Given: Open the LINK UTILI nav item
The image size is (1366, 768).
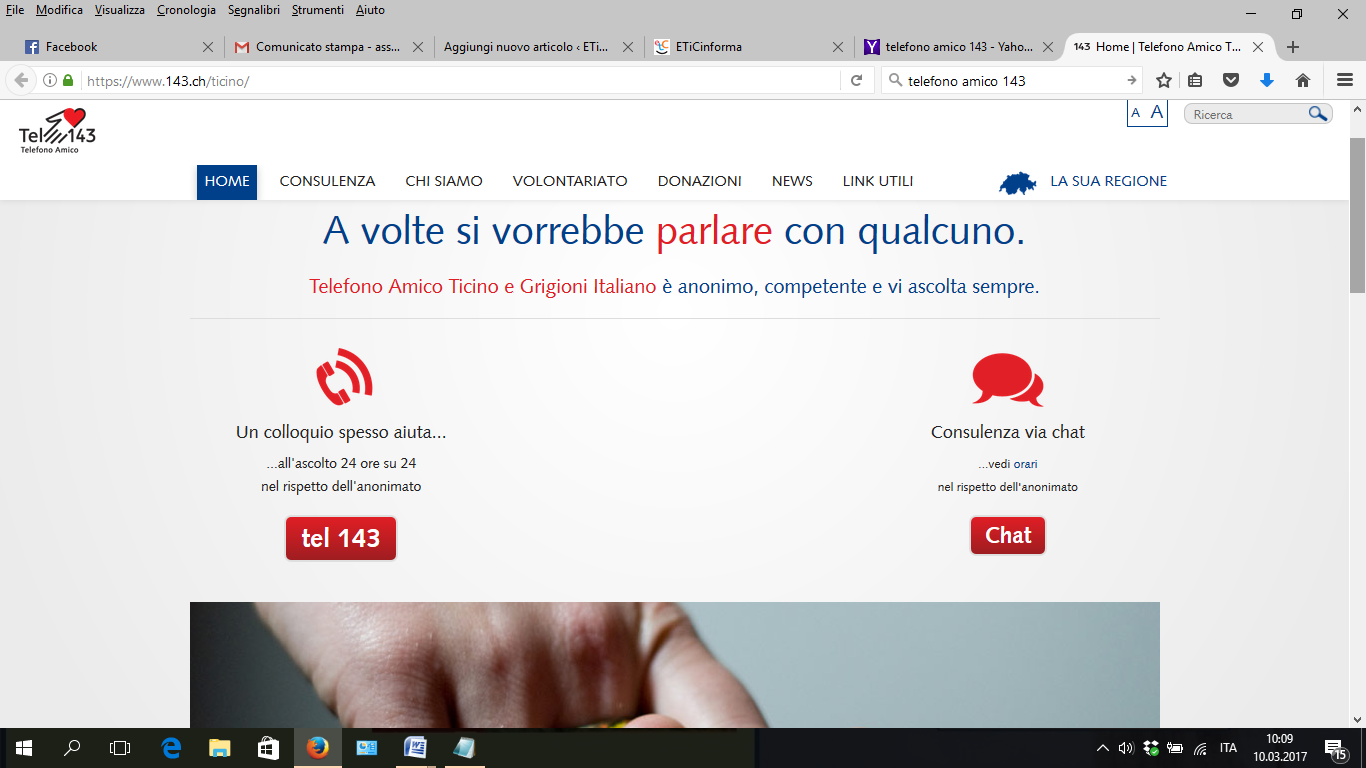Looking at the screenshot, I should coord(878,182).
